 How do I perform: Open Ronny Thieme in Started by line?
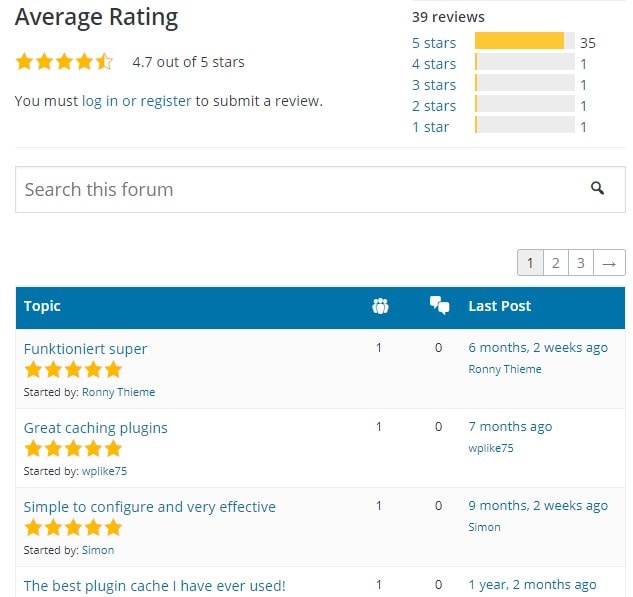pos(119,392)
